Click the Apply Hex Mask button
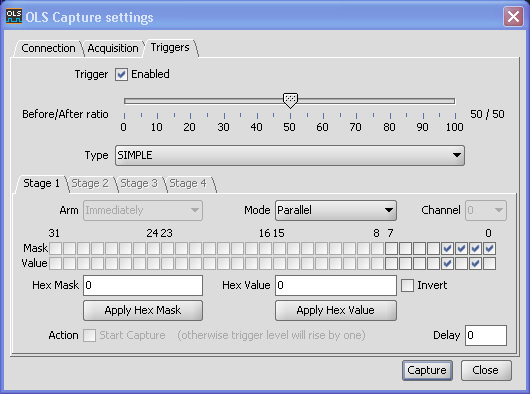530x394 pixels. click(143, 310)
